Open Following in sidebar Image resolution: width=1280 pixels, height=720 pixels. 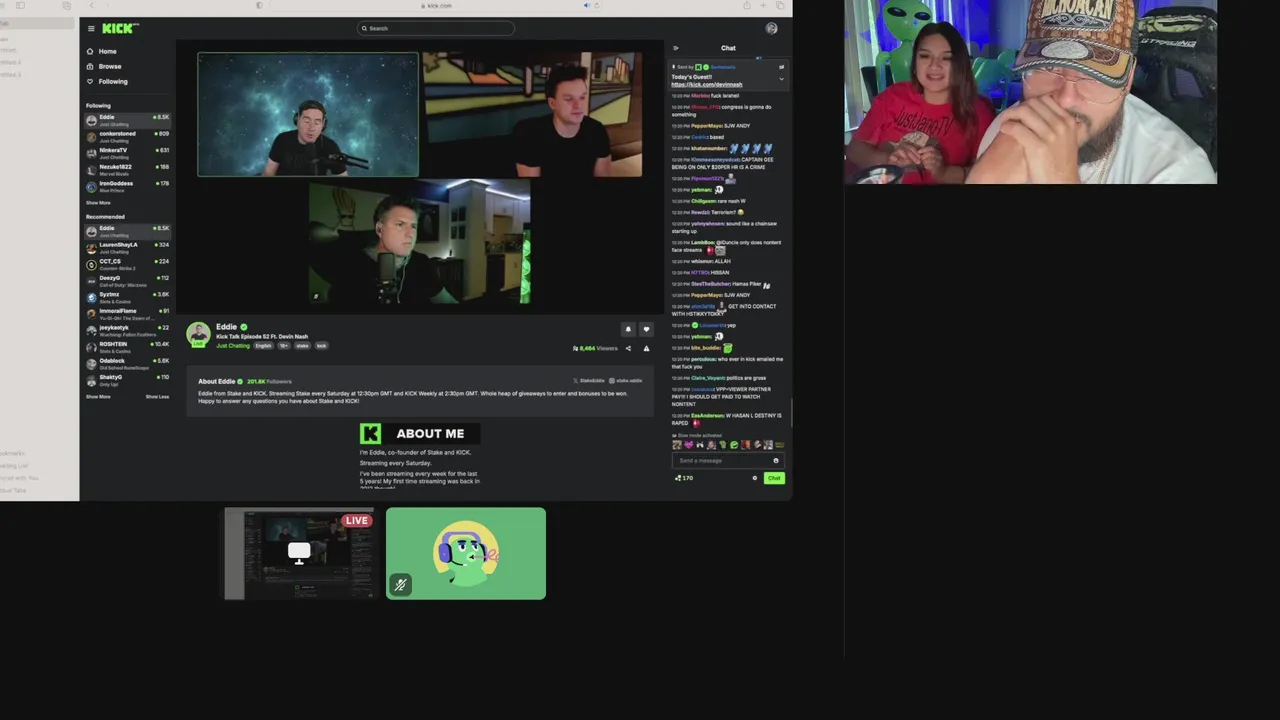107,81
